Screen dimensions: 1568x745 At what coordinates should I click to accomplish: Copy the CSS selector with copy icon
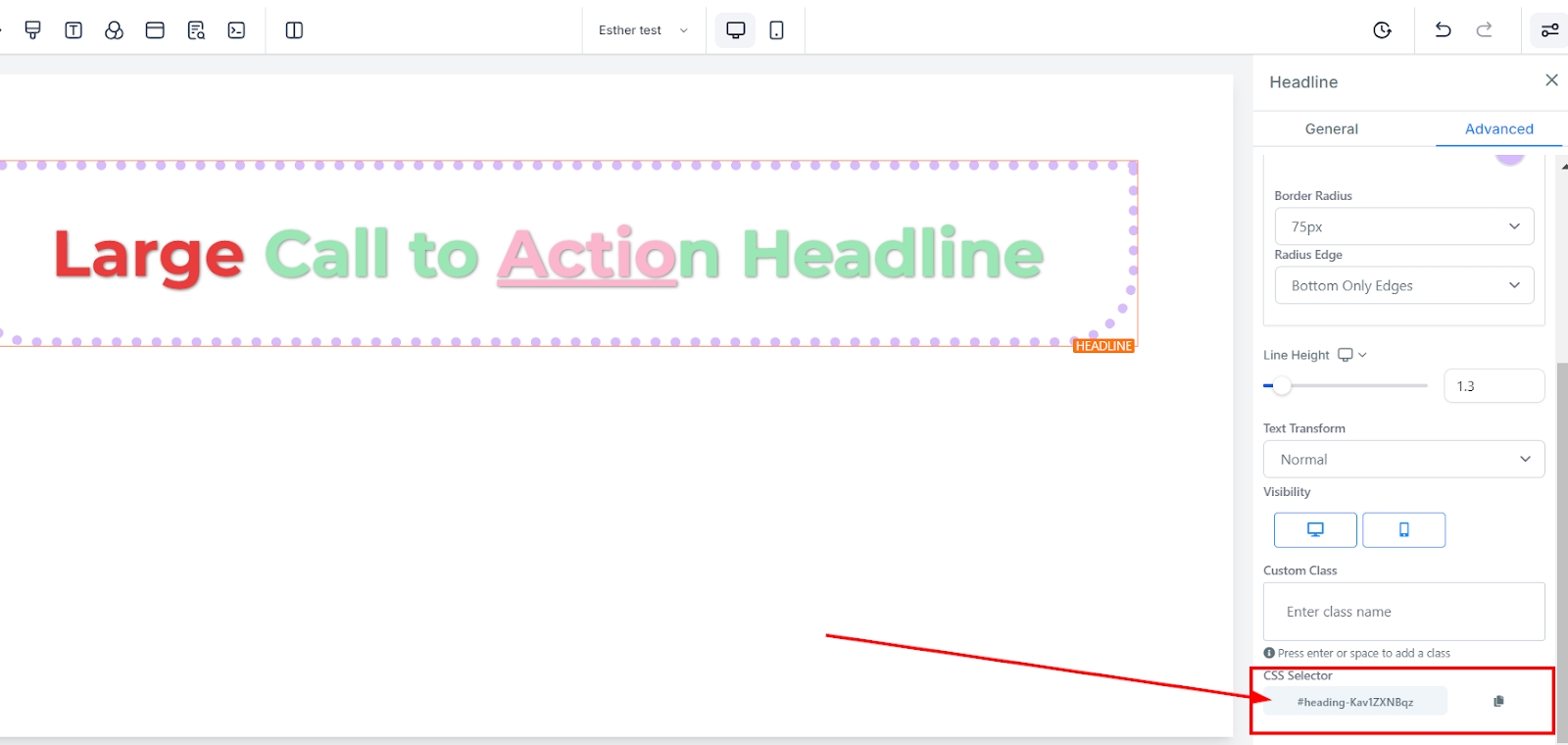pos(1498,701)
